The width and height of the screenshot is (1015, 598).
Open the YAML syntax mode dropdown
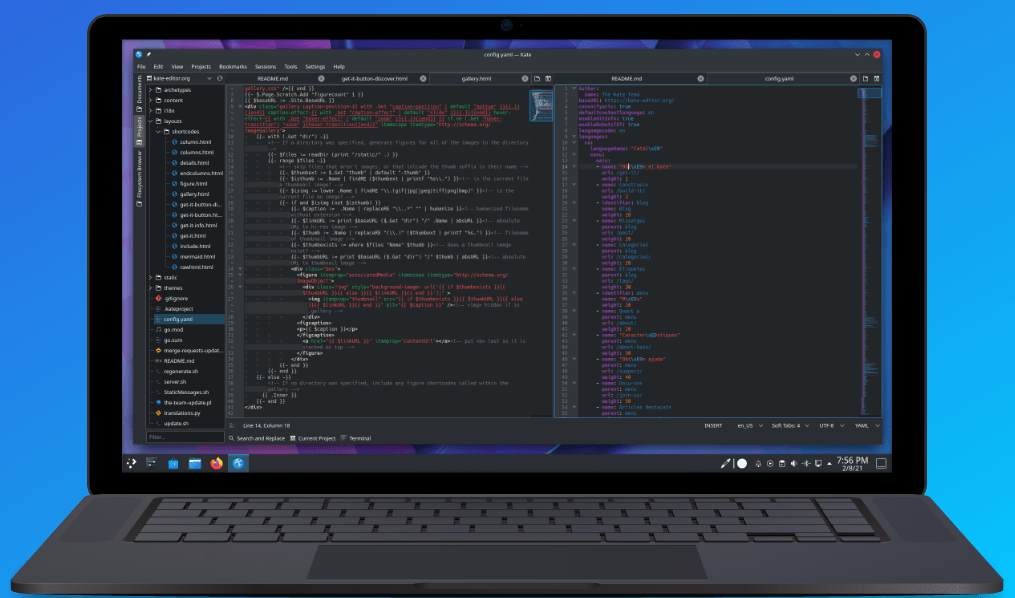[867, 426]
